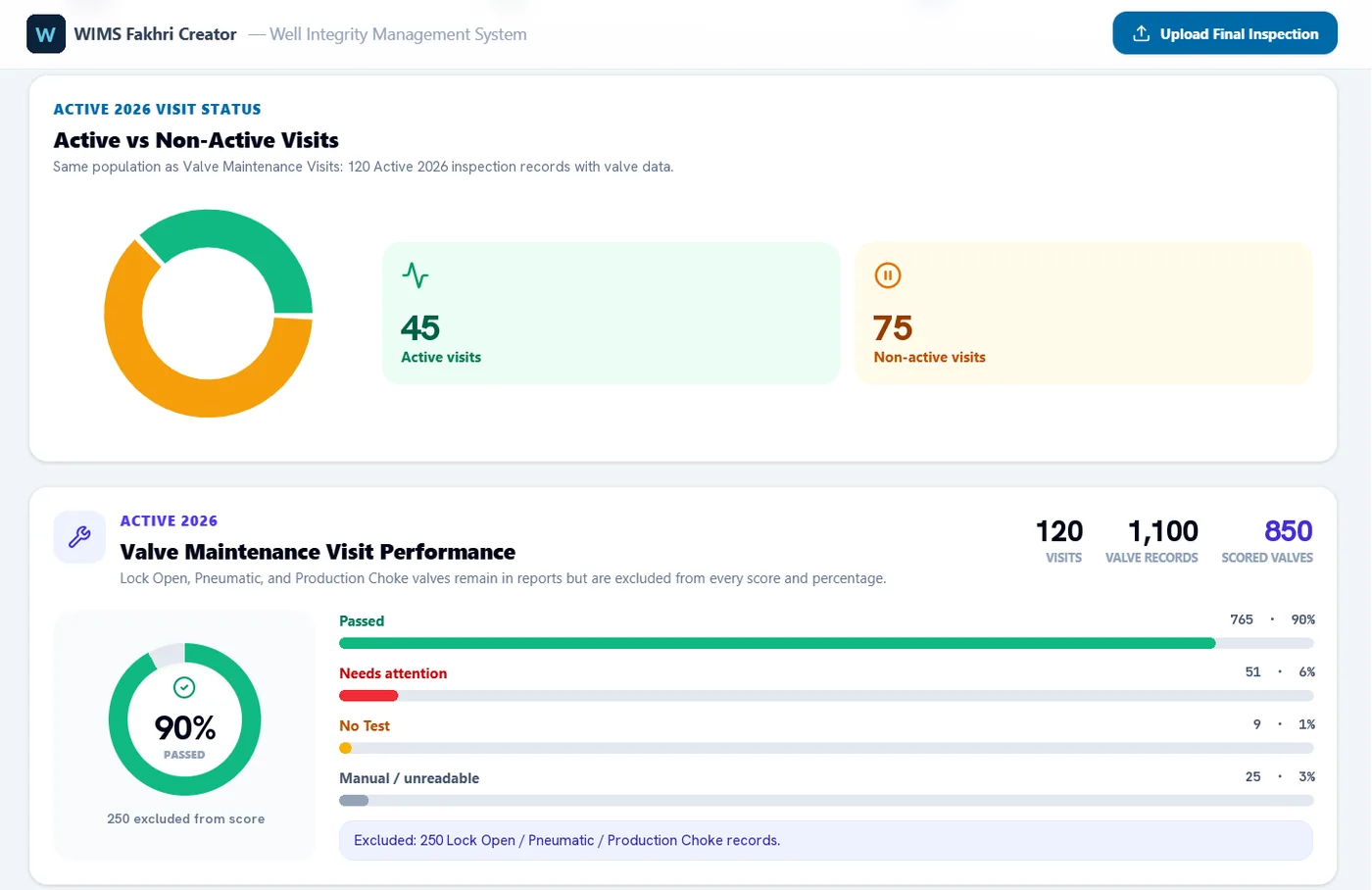Click the WIMS 'W' logo icon
The image size is (1372, 890).
[46, 34]
